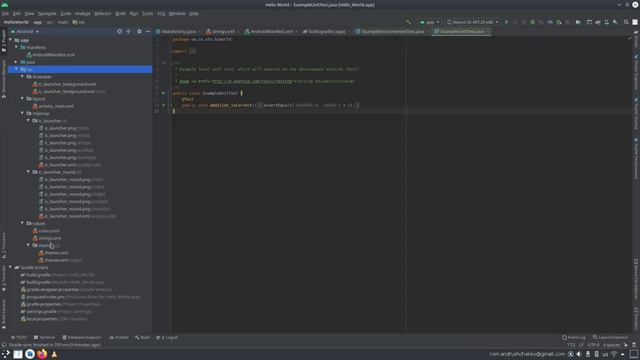Click the Debug app bug icon
This screenshot has height=360, width=640.
pyautogui.click(x=532, y=22)
